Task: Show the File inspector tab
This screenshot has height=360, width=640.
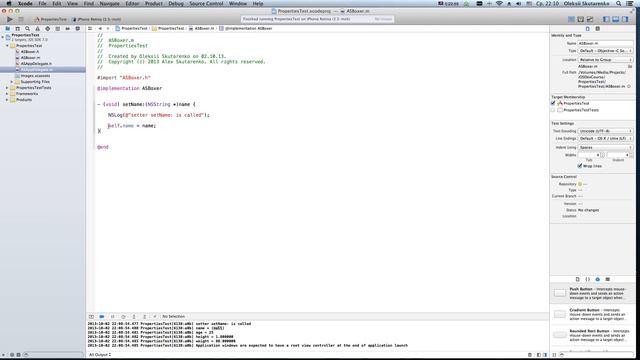Action: click(587, 29)
